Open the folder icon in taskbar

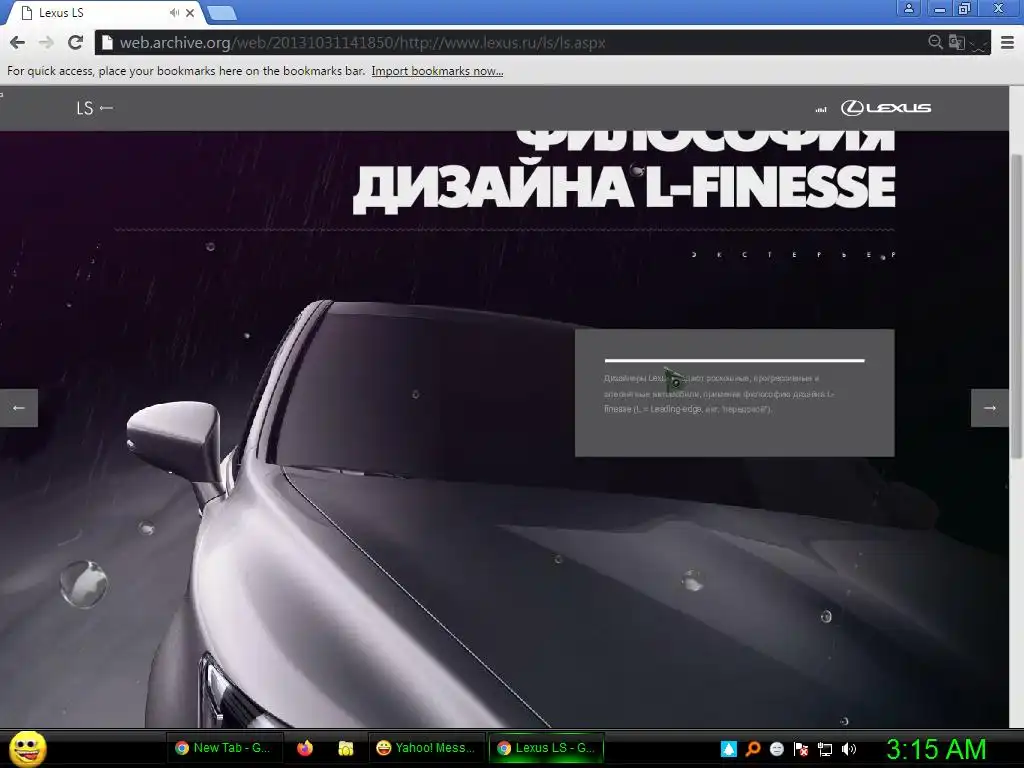[x=345, y=748]
